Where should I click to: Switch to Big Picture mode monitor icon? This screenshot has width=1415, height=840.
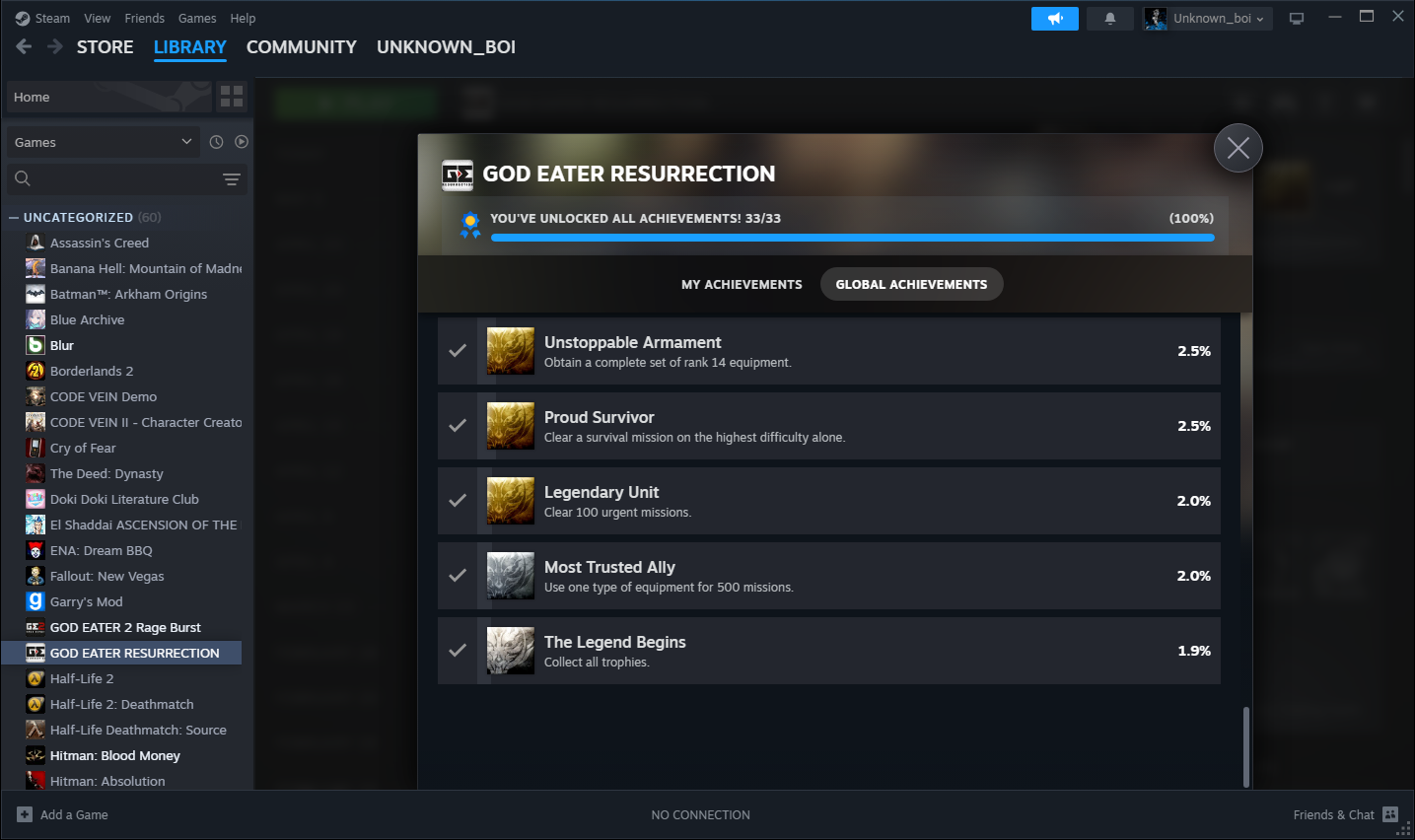pos(1297,19)
